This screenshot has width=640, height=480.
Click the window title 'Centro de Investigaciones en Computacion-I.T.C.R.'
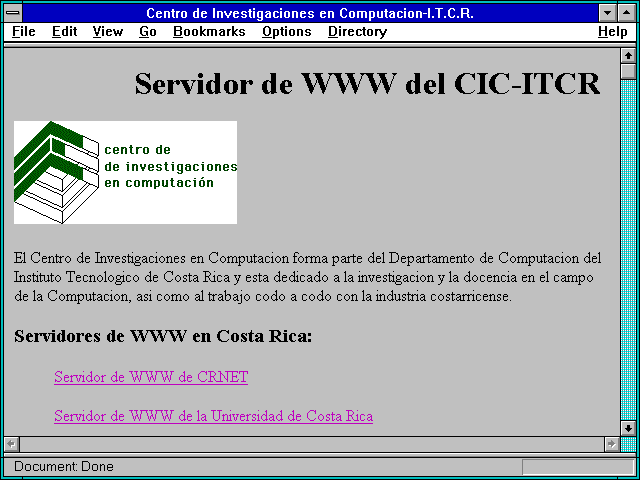[x=310, y=13]
